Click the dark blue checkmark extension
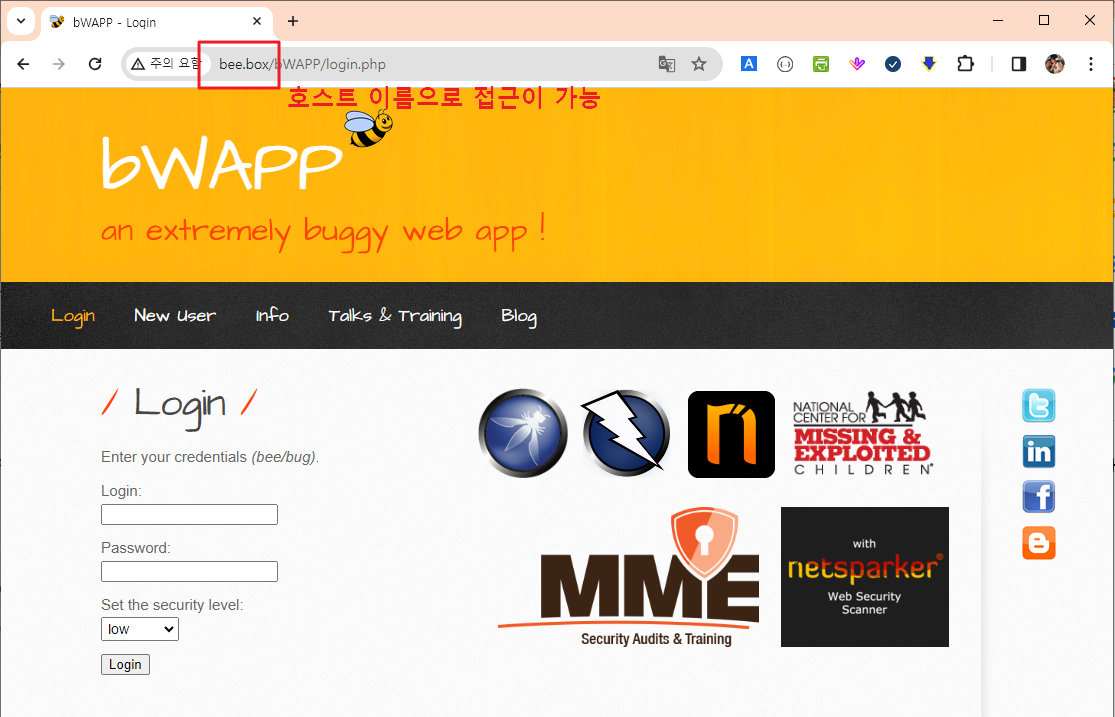 [x=893, y=64]
